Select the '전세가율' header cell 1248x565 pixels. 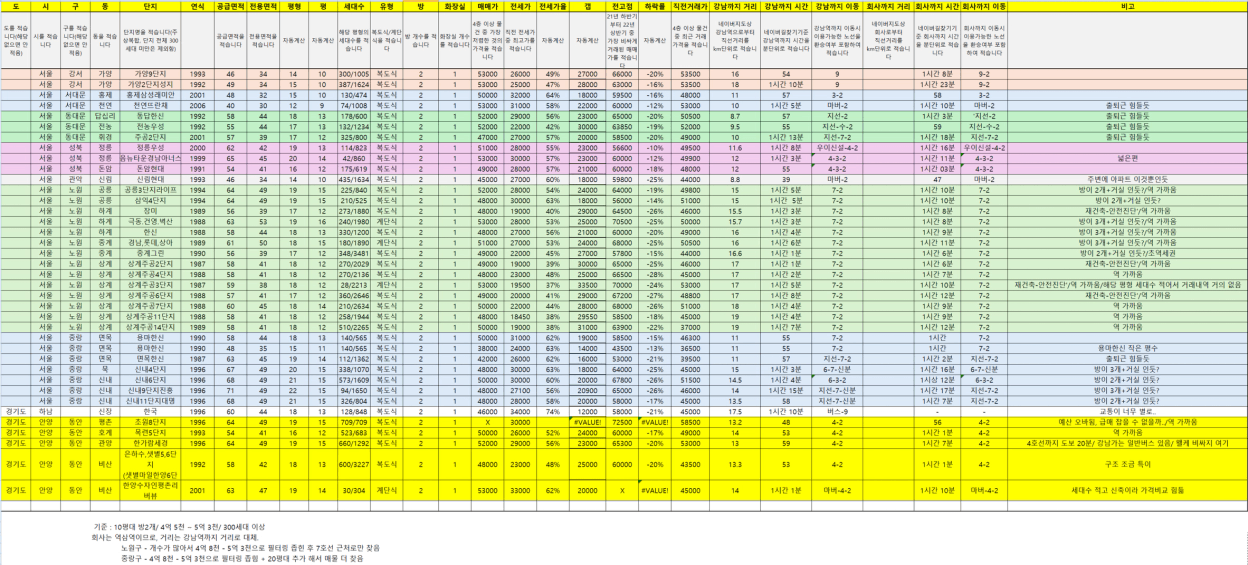point(552,5)
